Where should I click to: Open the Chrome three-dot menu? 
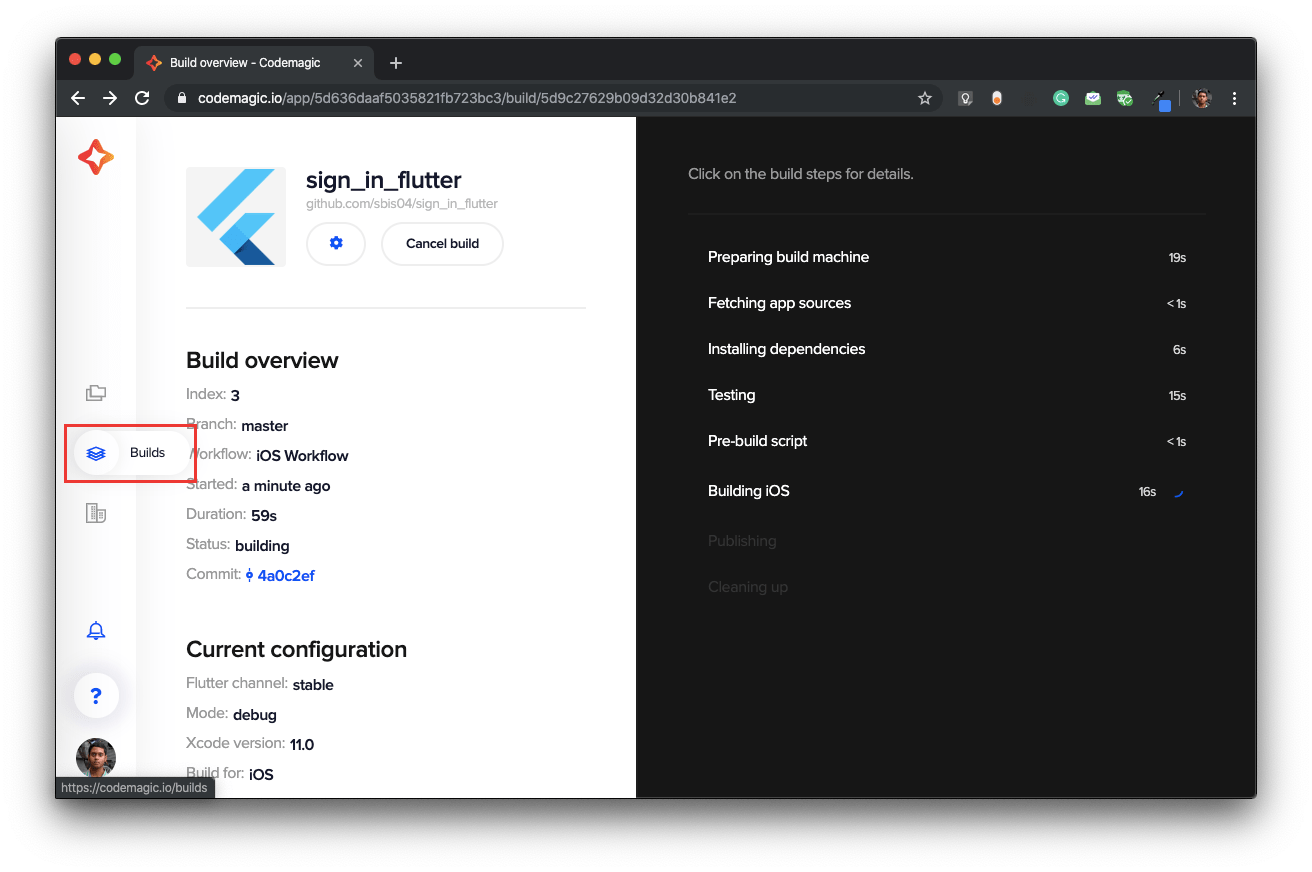coord(1234,98)
